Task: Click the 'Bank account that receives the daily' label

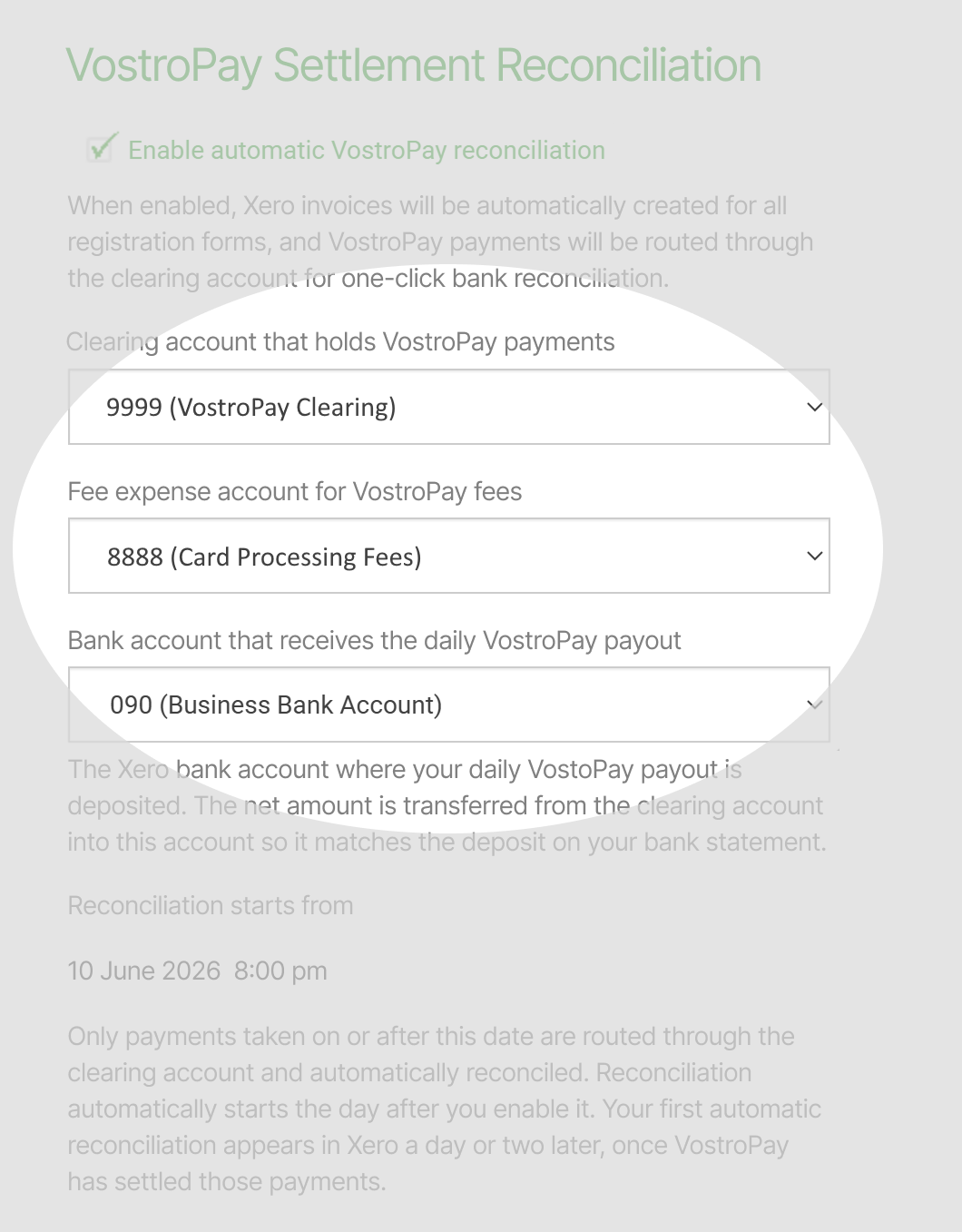Action: 374,641
